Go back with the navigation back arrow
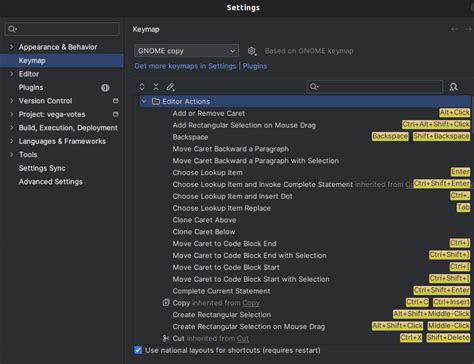474x364 pixels. [x=454, y=29]
